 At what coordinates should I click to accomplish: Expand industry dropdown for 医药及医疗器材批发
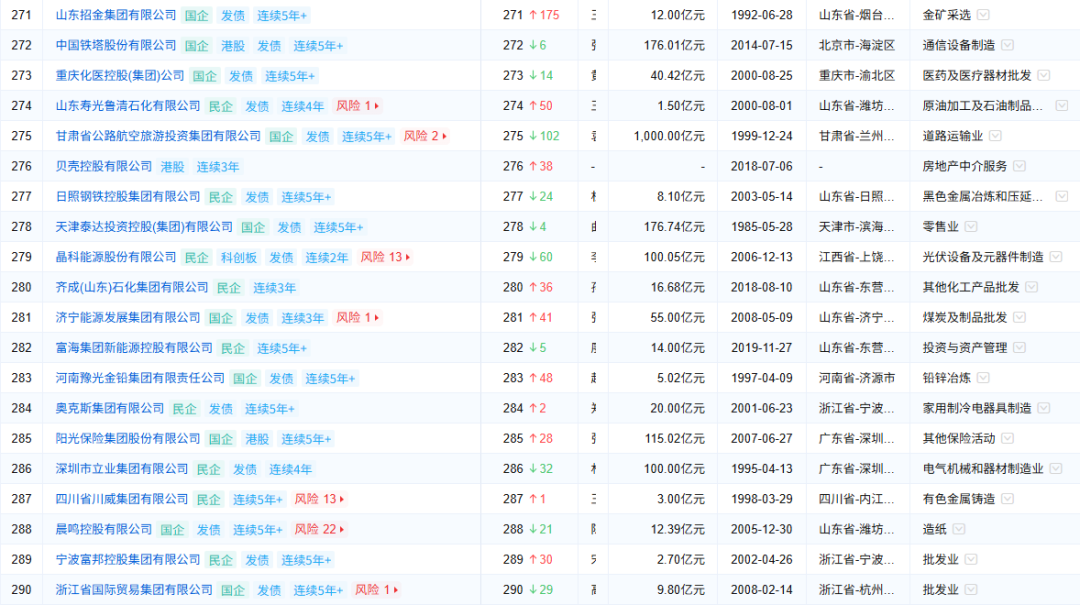pyautogui.click(x=1043, y=75)
